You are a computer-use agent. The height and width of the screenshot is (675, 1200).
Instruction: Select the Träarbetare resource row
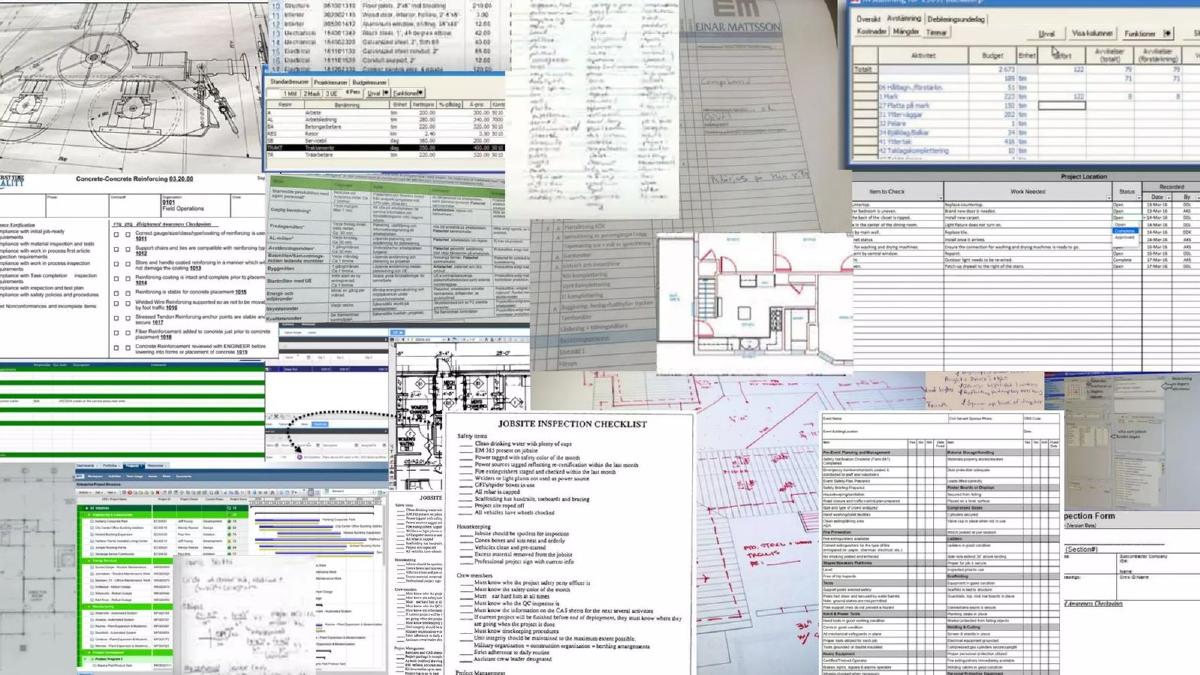point(385,155)
